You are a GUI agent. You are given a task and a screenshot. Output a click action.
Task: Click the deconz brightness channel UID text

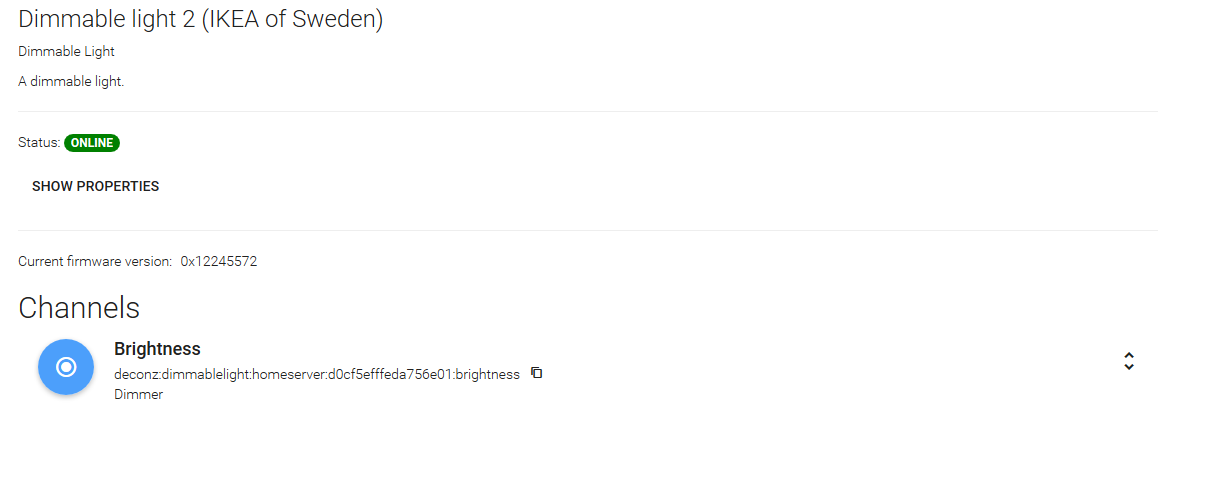coord(316,374)
